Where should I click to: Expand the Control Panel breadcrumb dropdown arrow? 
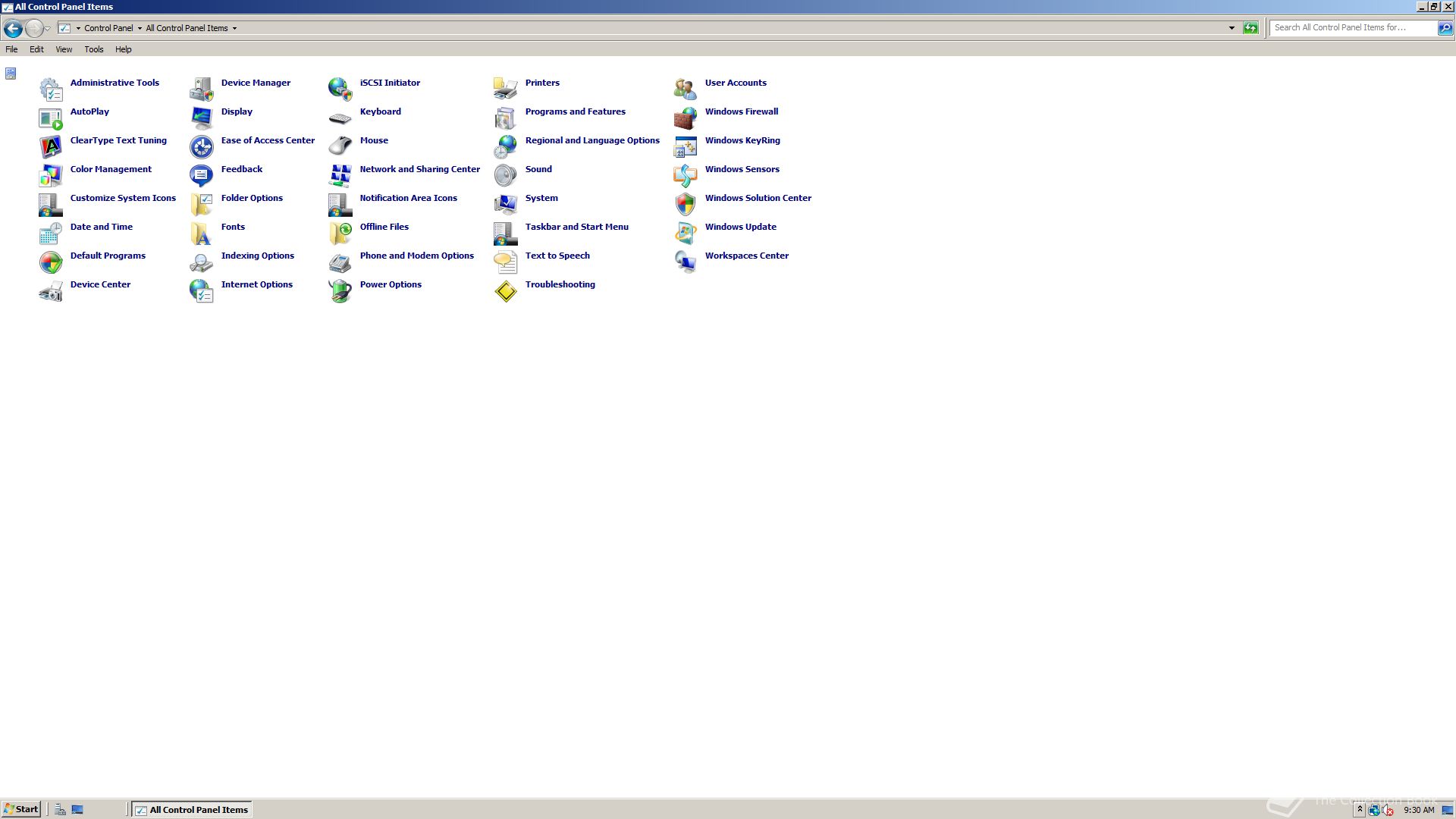point(140,28)
